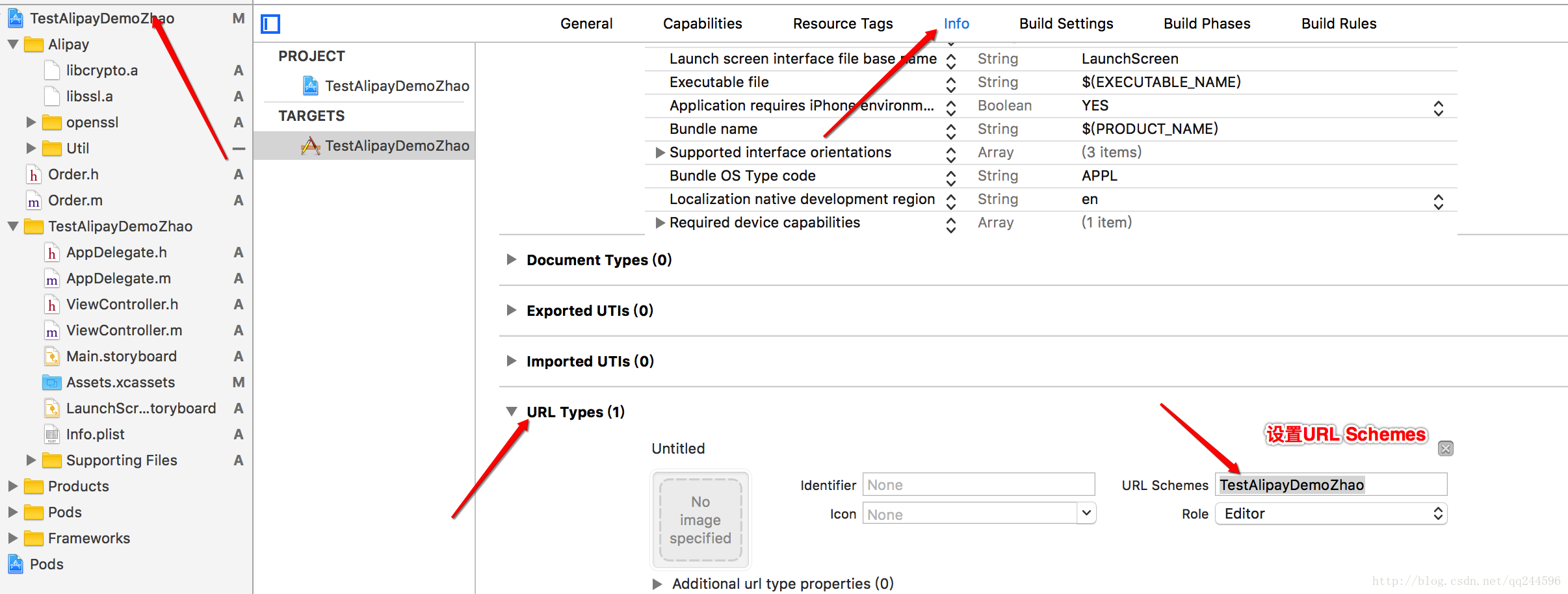Click the No image specified well
This screenshot has width=1568, height=594.
coord(701,519)
